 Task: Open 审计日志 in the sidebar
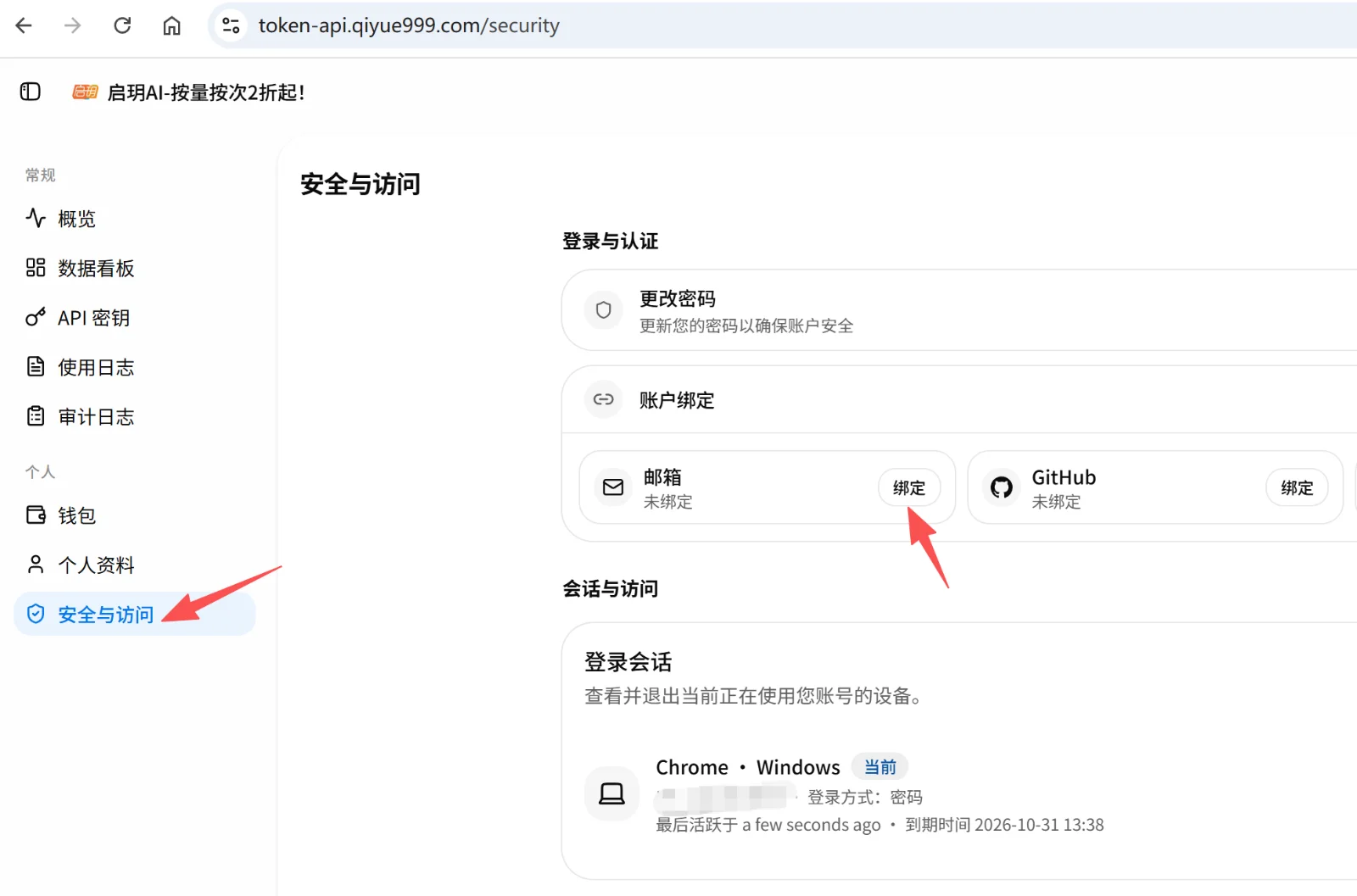tap(96, 417)
